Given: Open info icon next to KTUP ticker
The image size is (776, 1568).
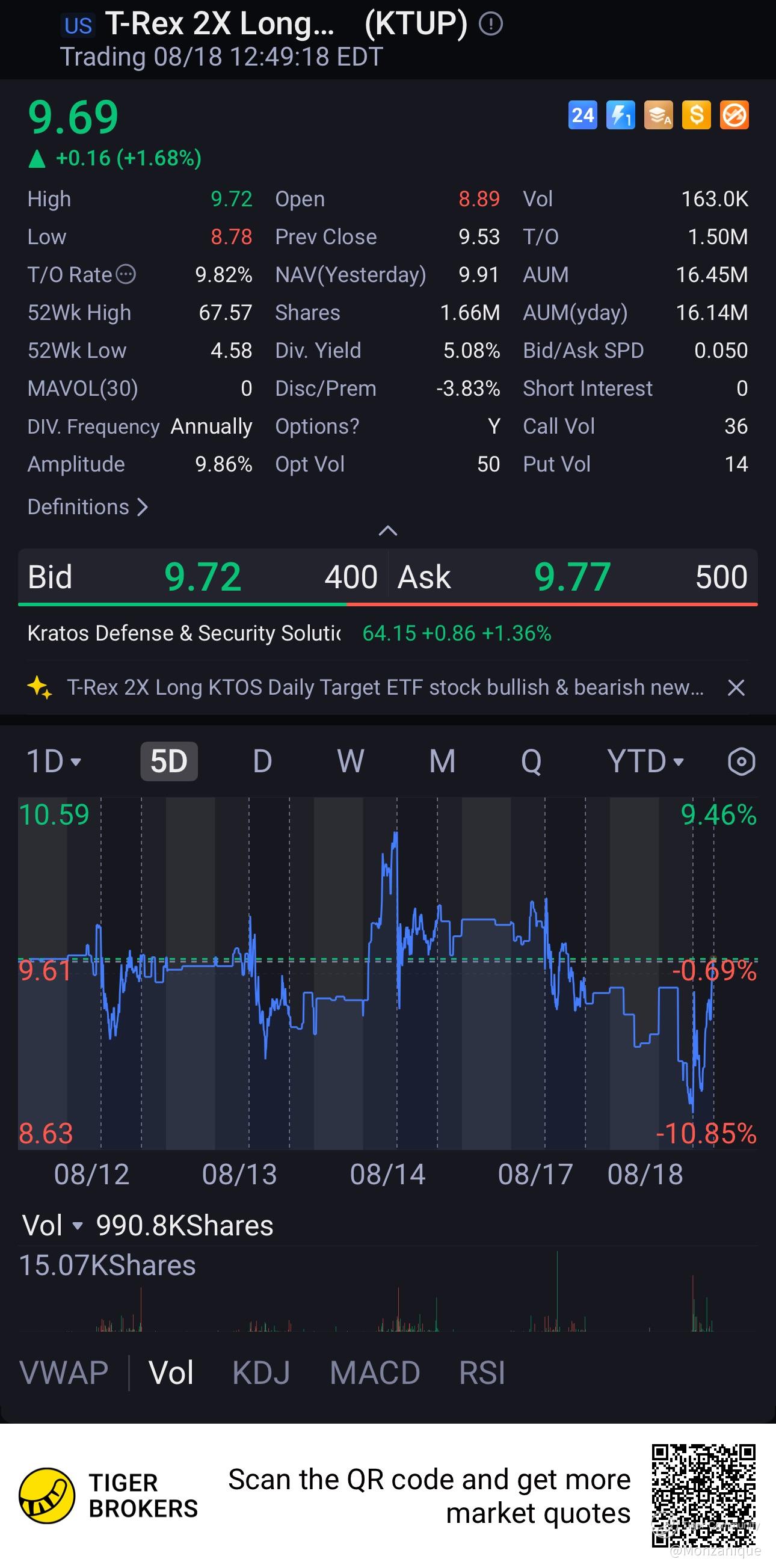Looking at the screenshot, I should (x=490, y=24).
